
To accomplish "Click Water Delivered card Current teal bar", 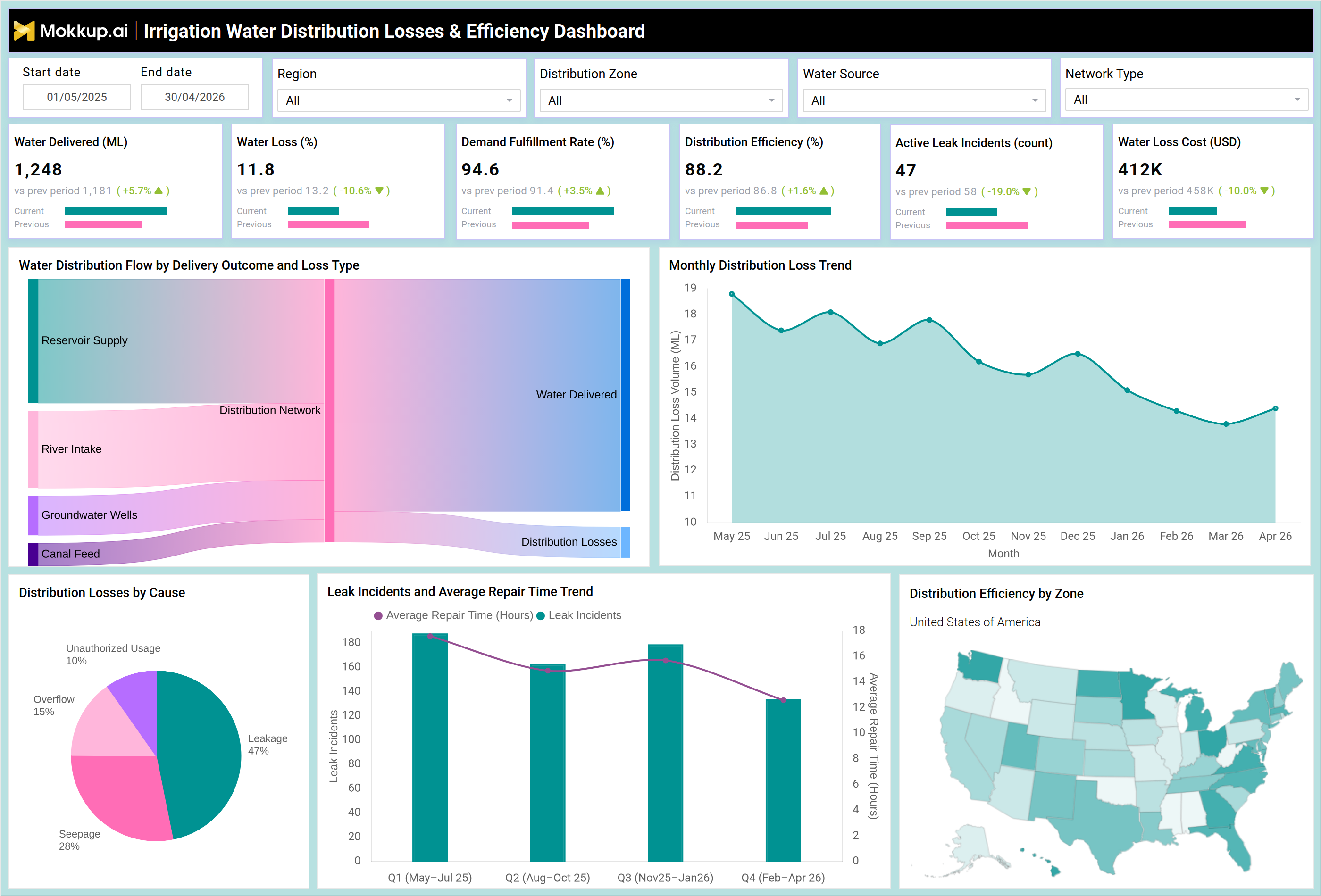I will point(116,211).
